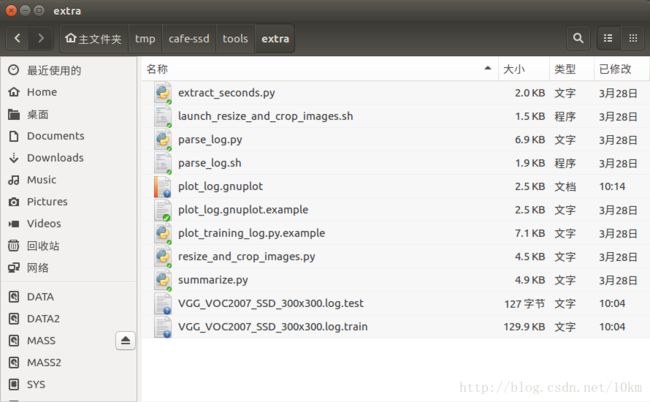The width and height of the screenshot is (650, 402).
Task: Sort by 名称 name column
Action: pos(319,69)
